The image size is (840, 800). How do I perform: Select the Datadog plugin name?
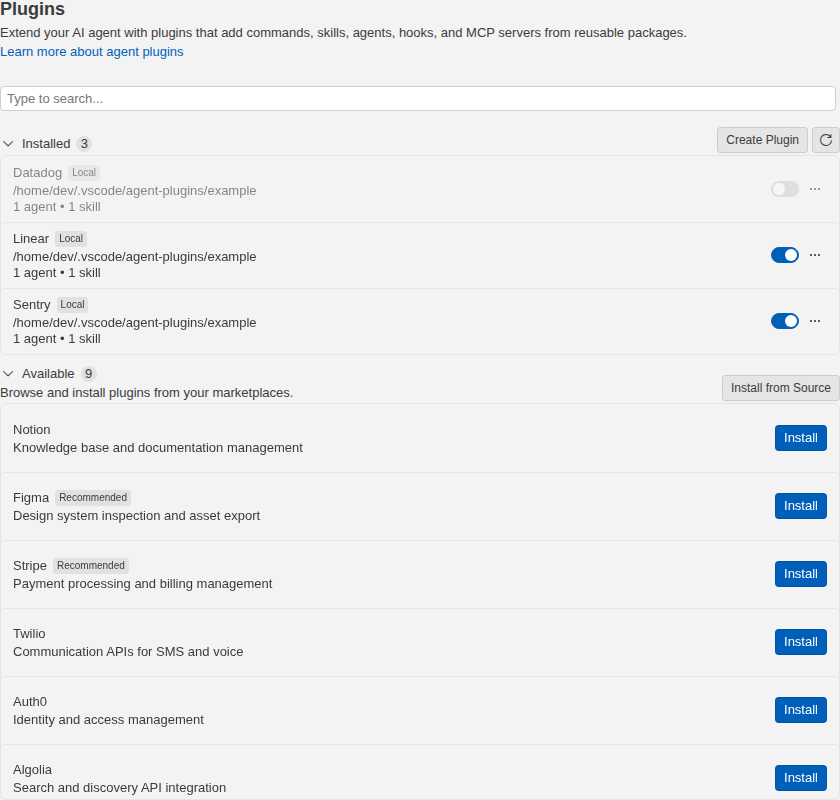[x=38, y=173]
